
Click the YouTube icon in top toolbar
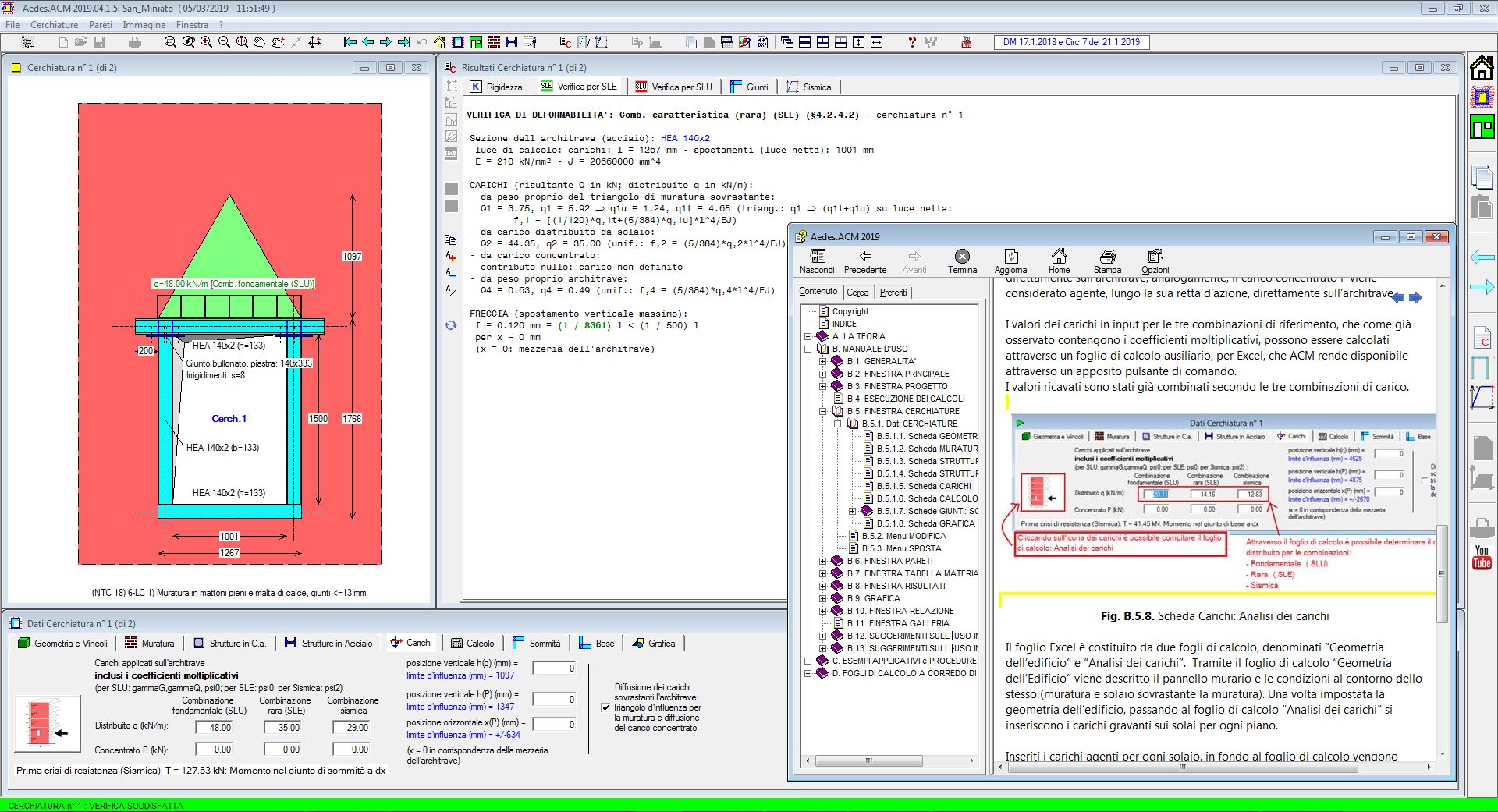point(966,42)
